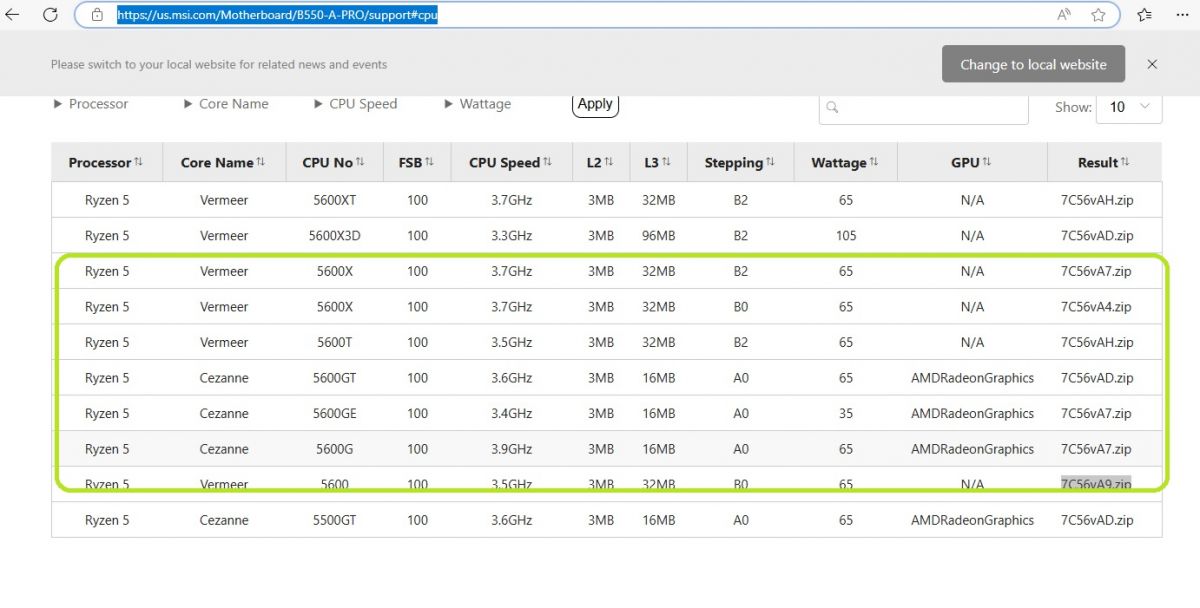
Task: Sort table by Processor column arrows
Action: [138, 162]
